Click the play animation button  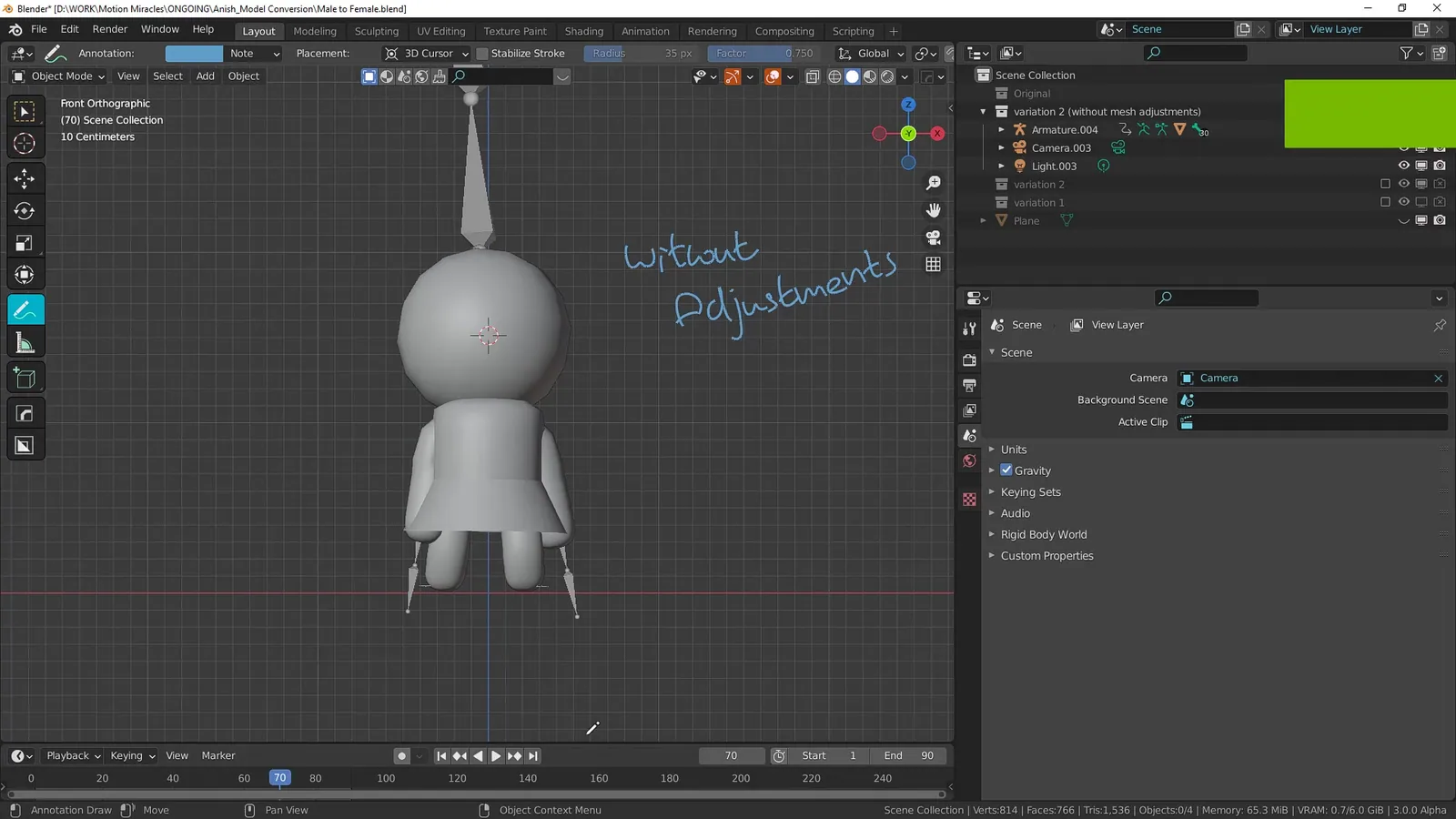pyautogui.click(x=496, y=756)
